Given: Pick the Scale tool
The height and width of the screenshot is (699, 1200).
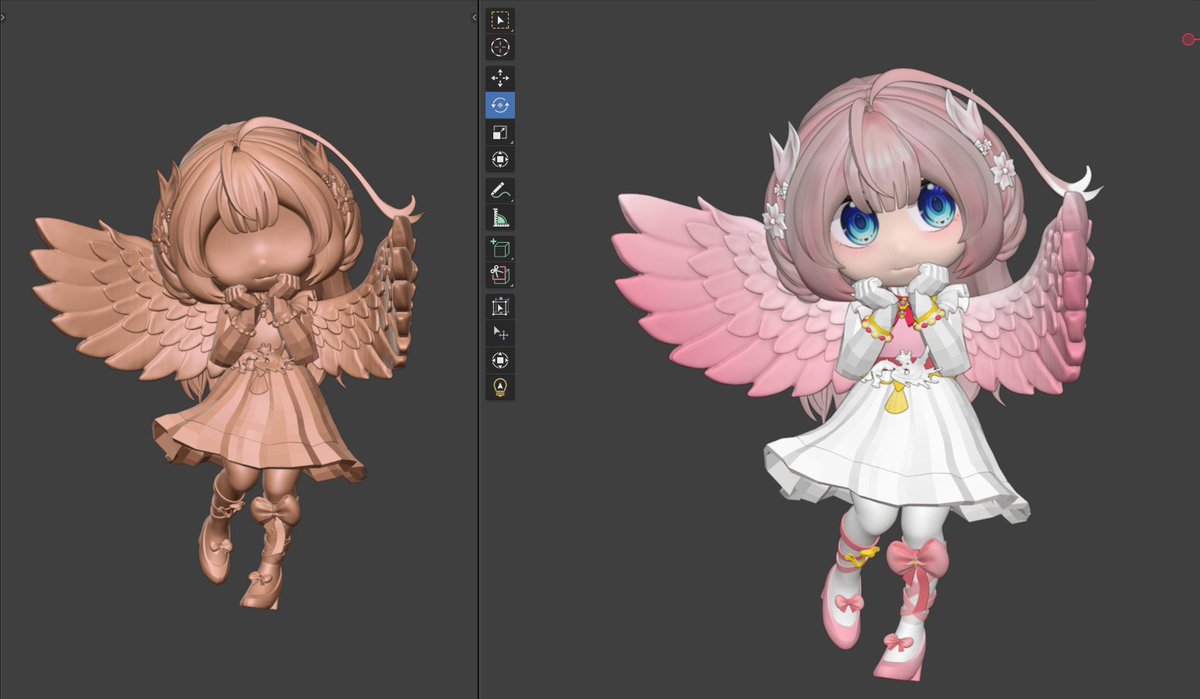Looking at the screenshot, I should (500, 132).
